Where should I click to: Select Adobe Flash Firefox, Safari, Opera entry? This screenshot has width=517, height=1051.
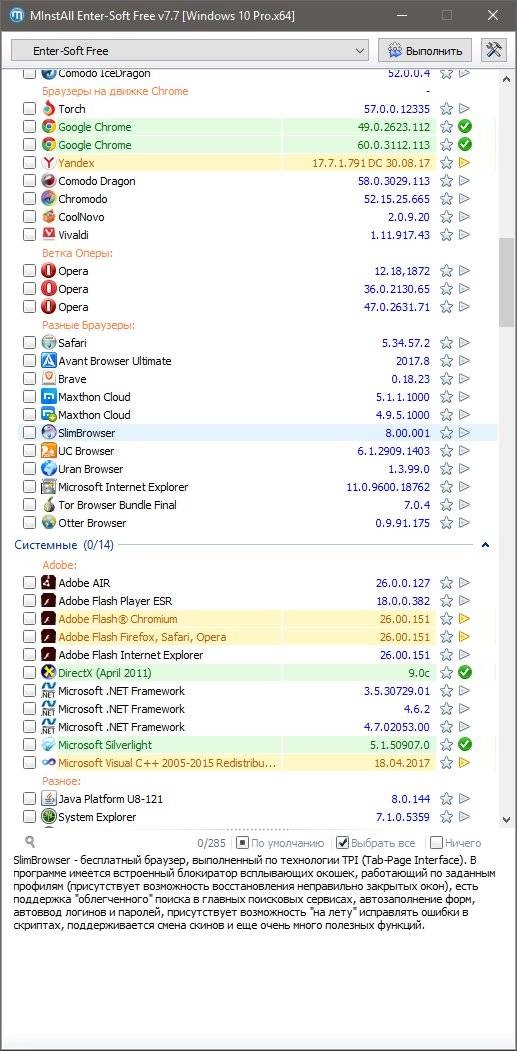click(x=142, y=637)
